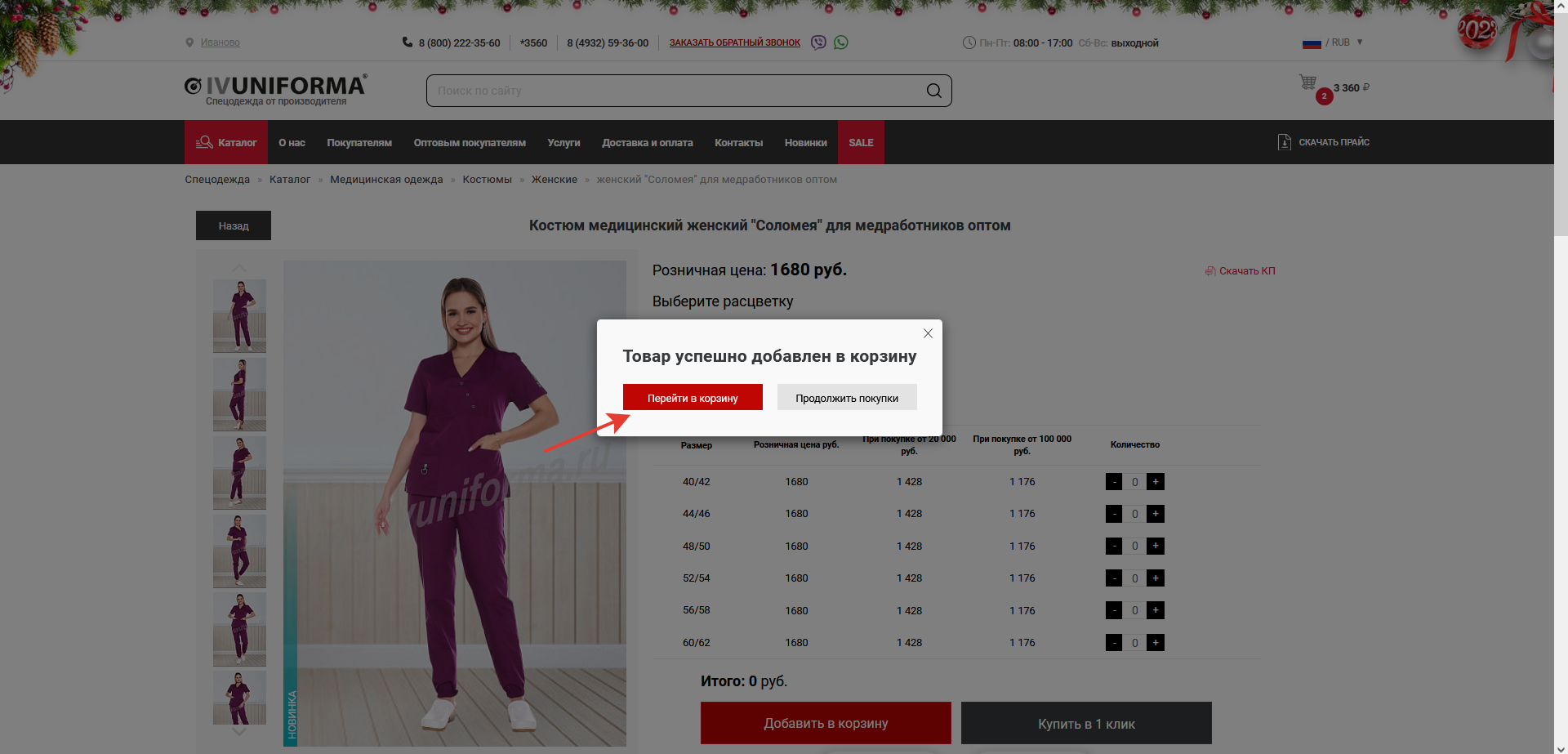This screenshot has height=754, width=1568.
Task: Click the WhatsApp contact icon
Action: (x=841, y=42)
